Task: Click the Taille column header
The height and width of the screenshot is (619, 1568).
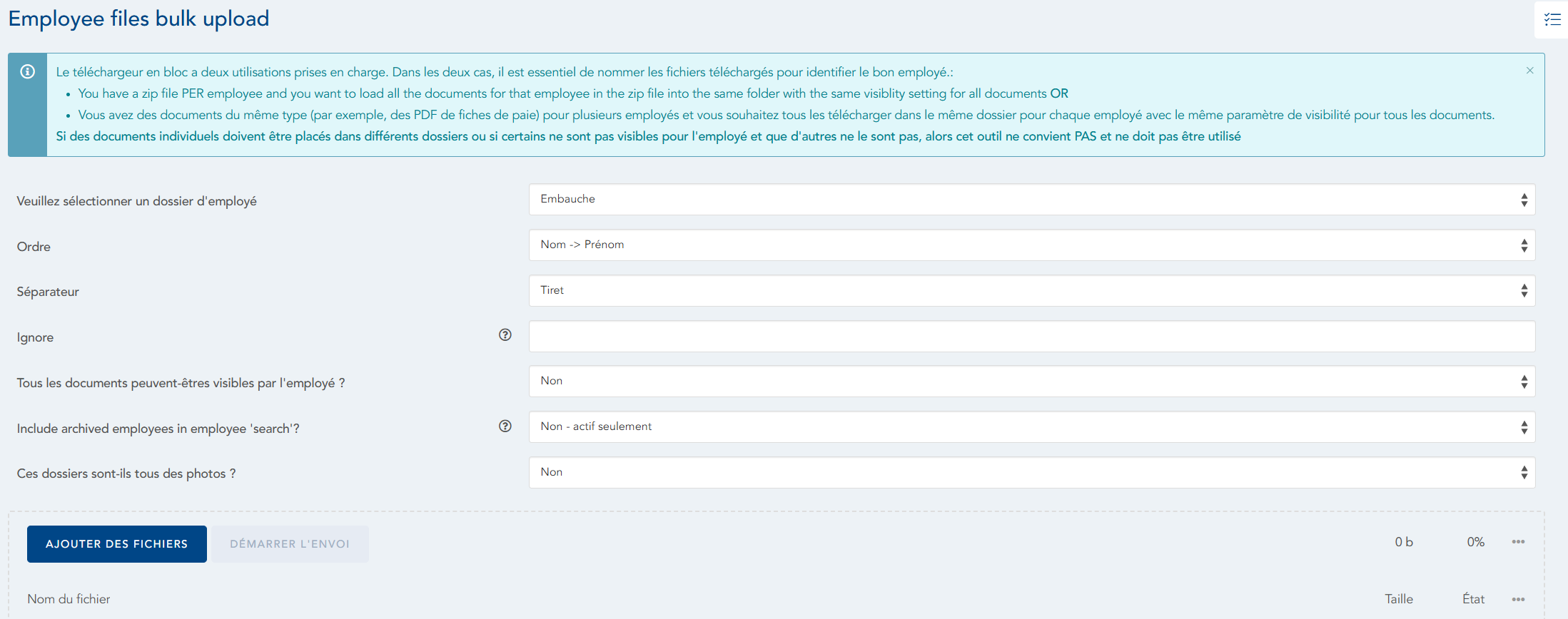Action: click(x=1398, y=599)
